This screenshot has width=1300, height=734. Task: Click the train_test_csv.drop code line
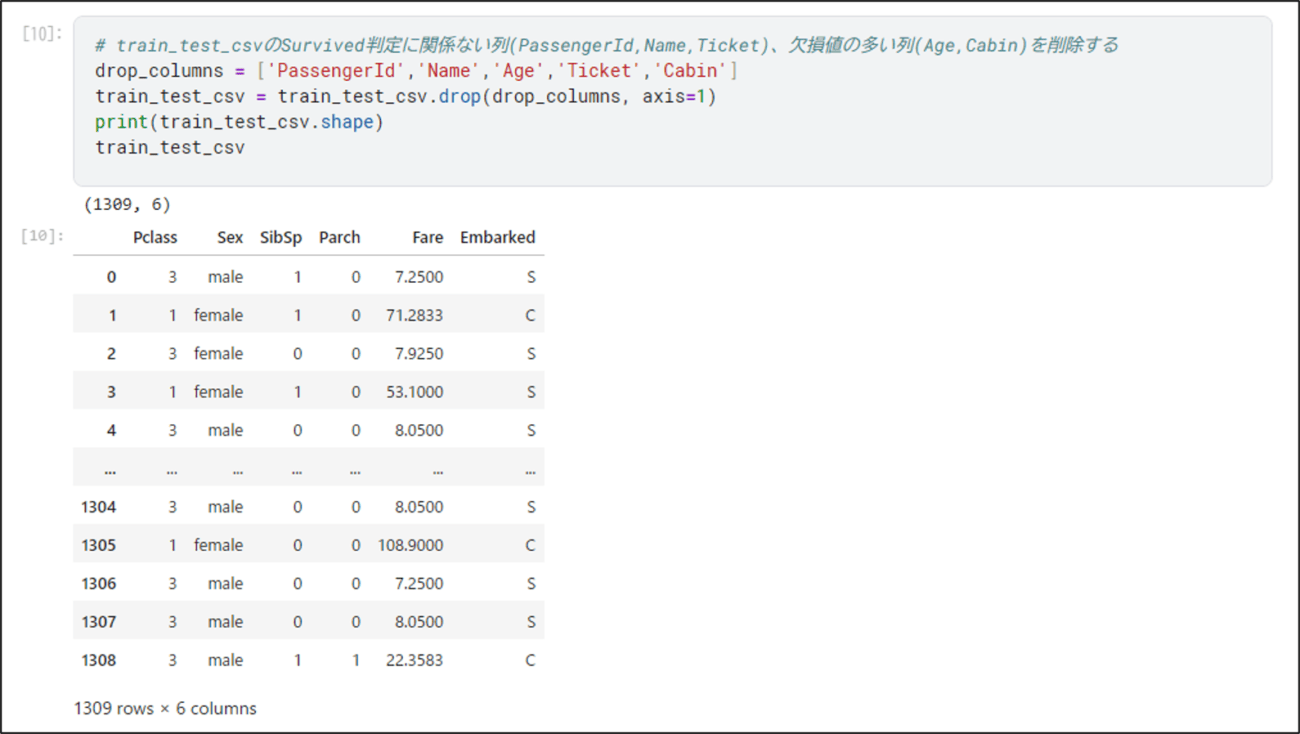(406, 97)
